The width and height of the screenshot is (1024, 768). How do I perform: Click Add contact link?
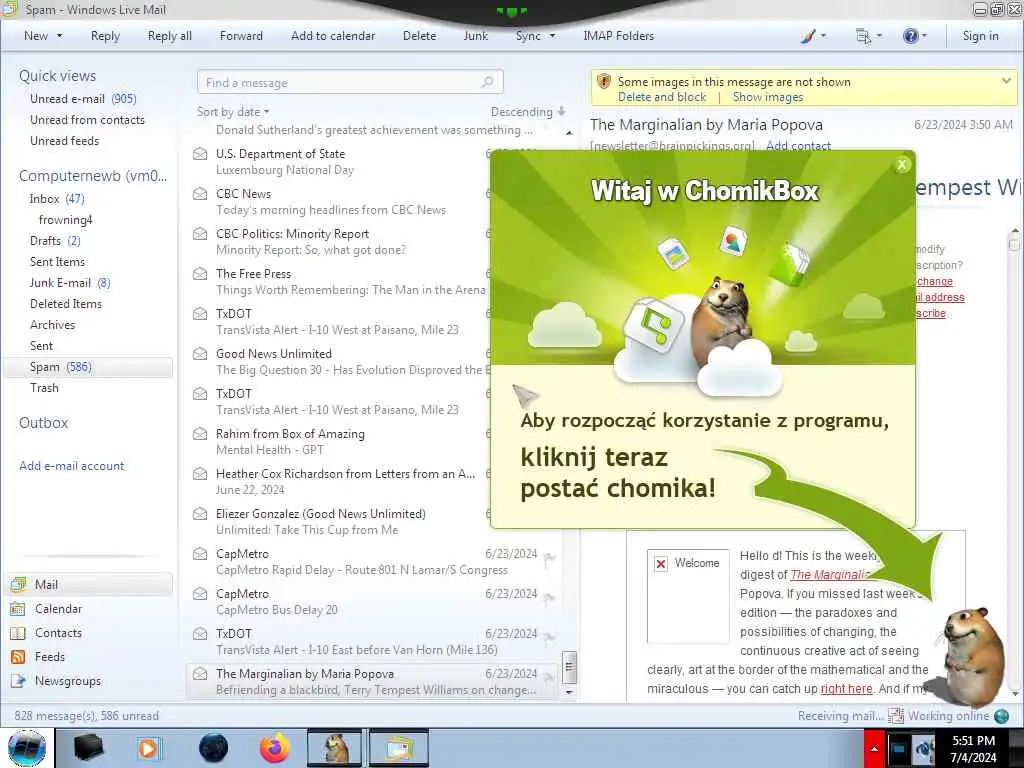tap(798, 145)
